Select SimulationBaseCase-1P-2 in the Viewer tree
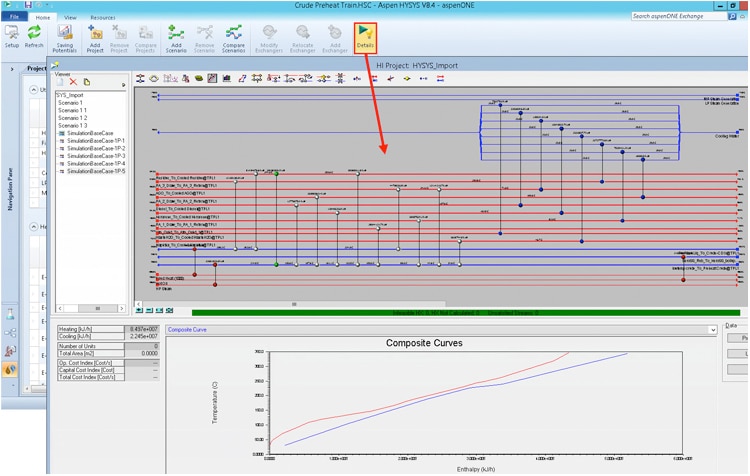The width and height of the screenshot is (750, 476). (96, 148)
